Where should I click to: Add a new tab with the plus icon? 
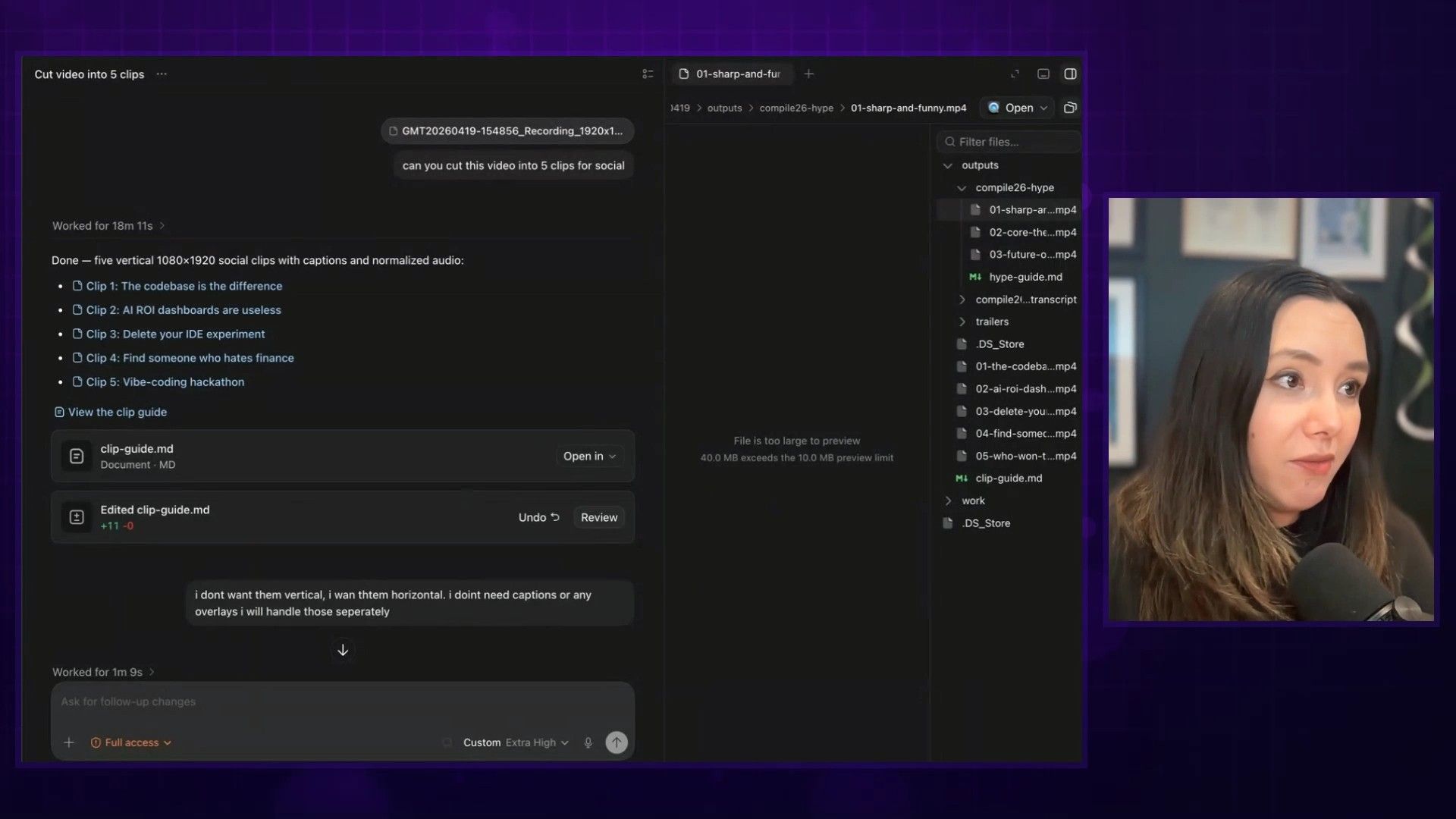(809, 74)
